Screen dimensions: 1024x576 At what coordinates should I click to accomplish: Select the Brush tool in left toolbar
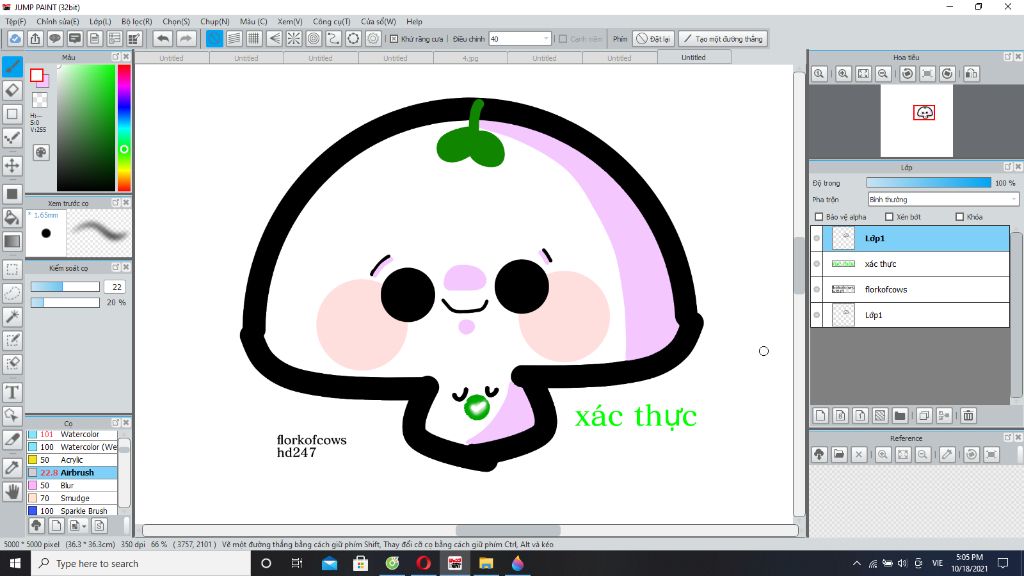pyautogui.click(x=12, y=67)
